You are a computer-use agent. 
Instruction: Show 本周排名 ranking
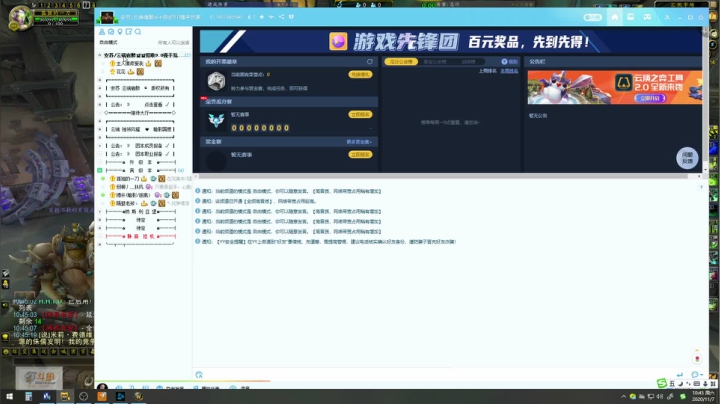(x=509, y=71)
